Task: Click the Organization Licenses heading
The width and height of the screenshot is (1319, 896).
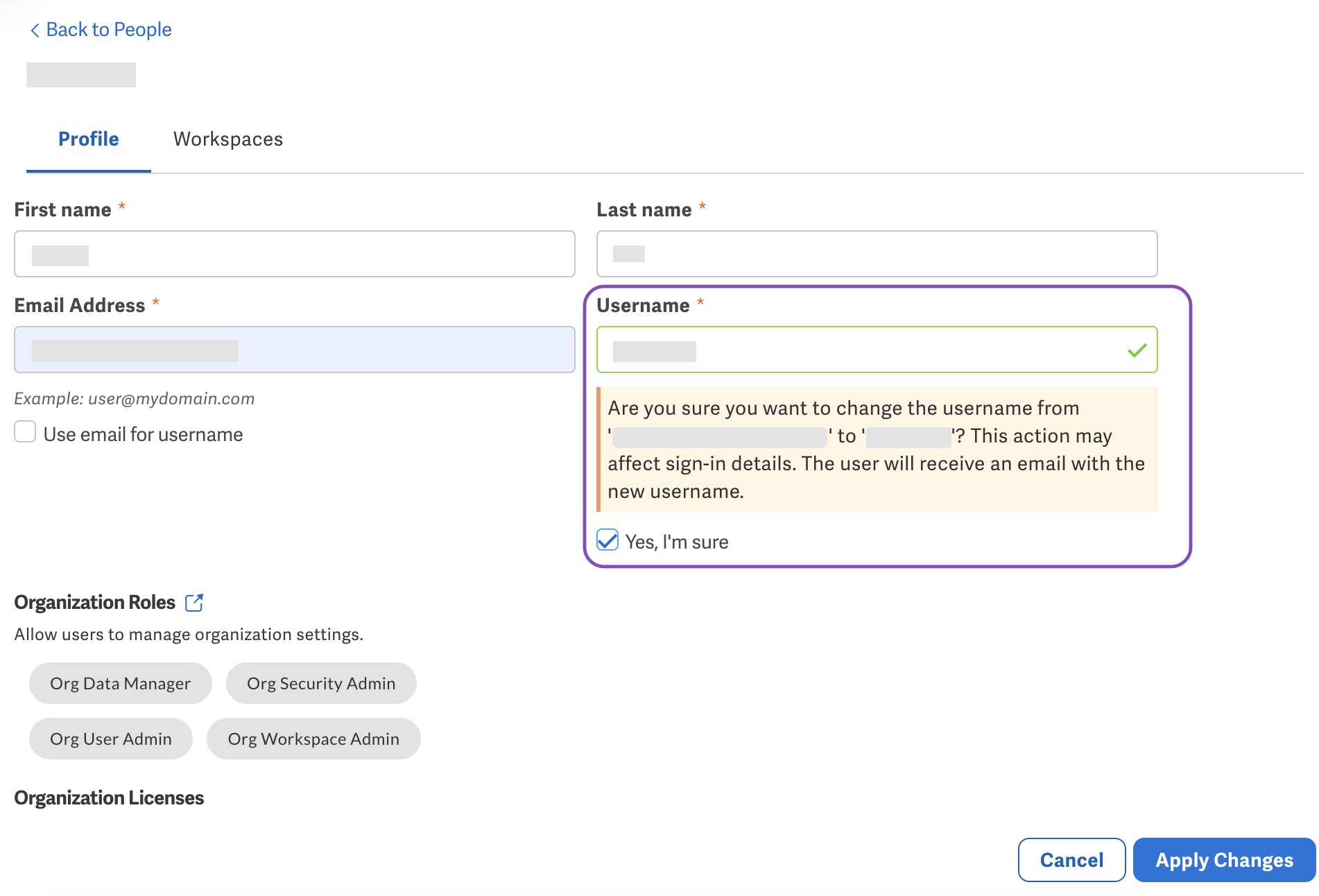Action: click(109, 798)
